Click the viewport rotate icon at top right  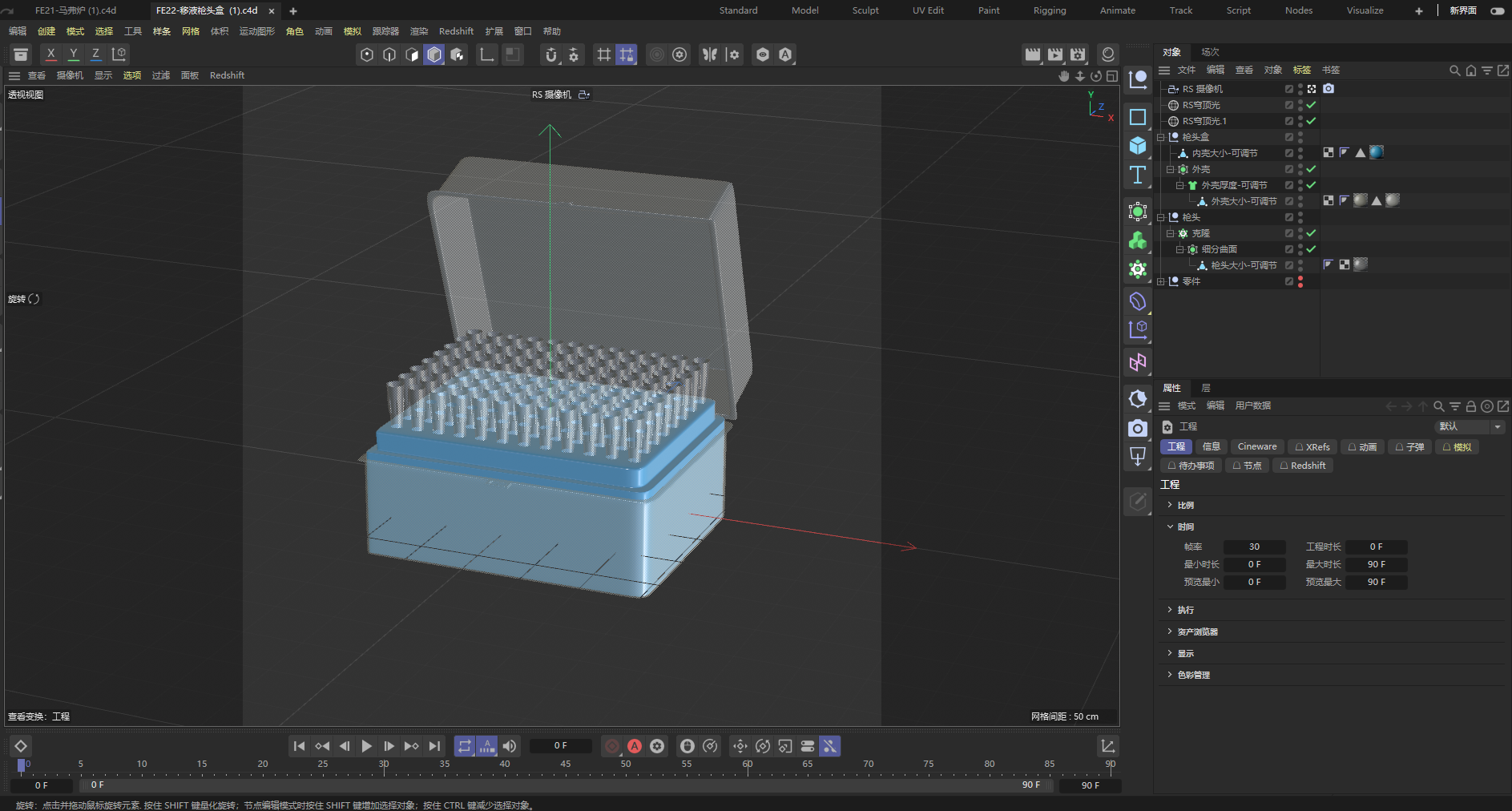1096,76
